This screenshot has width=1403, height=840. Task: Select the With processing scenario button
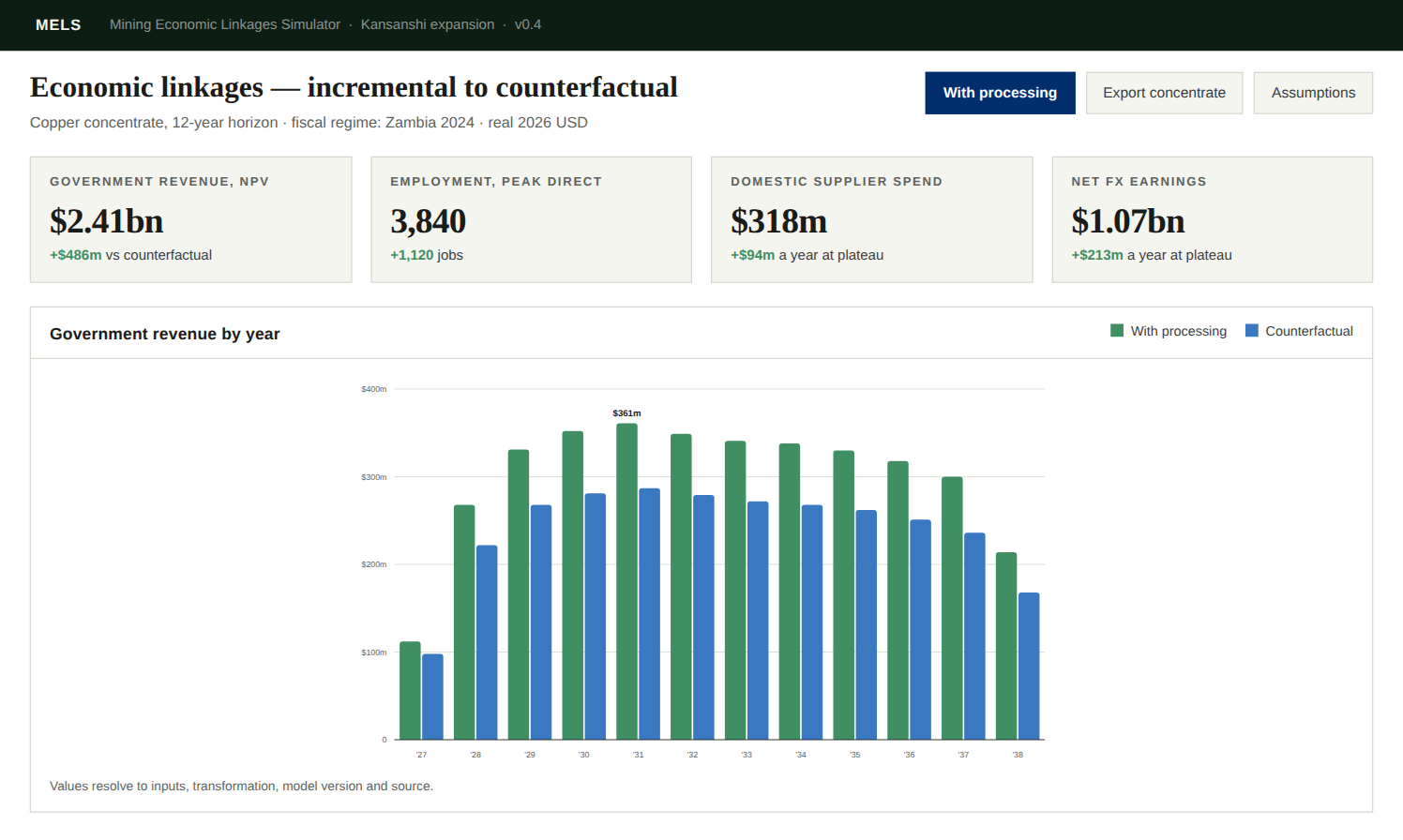1000,93
